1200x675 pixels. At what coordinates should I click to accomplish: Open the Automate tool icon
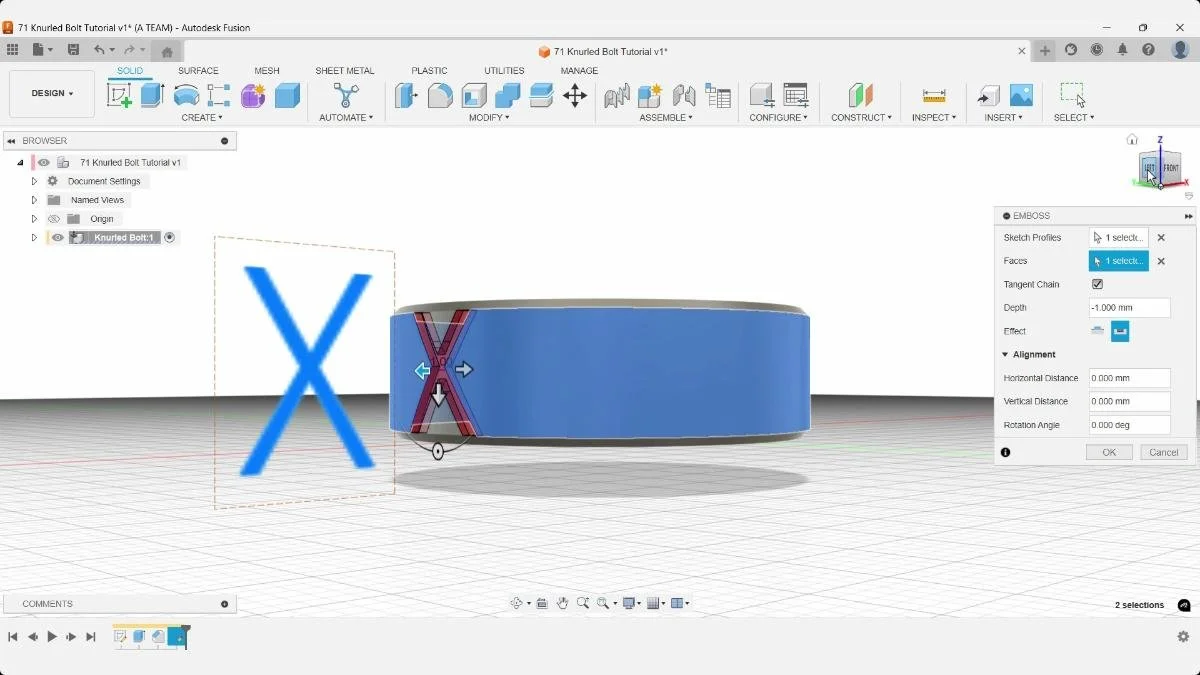point(346,95)
